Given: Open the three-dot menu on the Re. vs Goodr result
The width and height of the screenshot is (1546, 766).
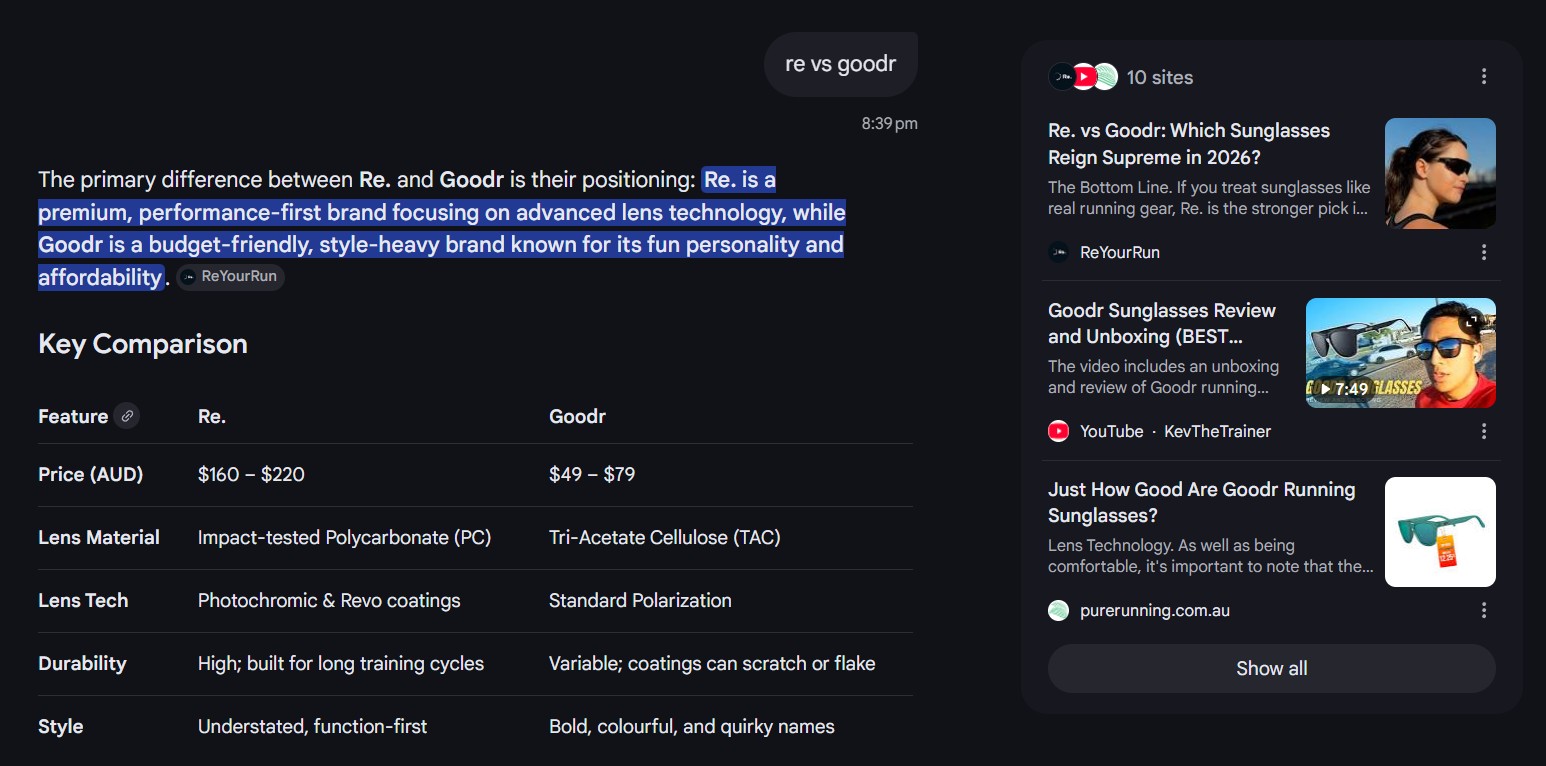Looking at the screenshot, I should pyautogui.click(x=1484, y=253).
